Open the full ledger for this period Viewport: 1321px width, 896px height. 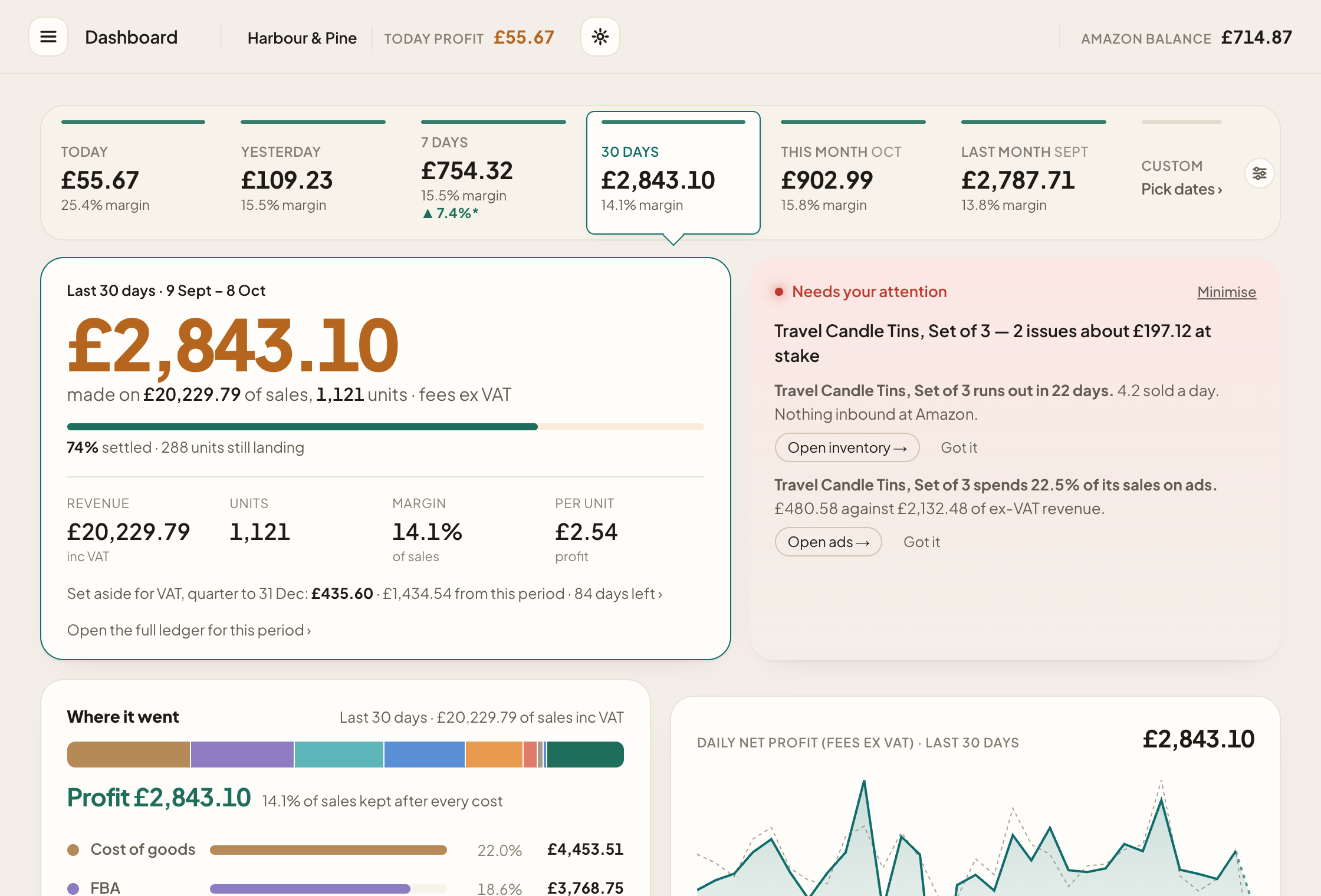(189, 630)
